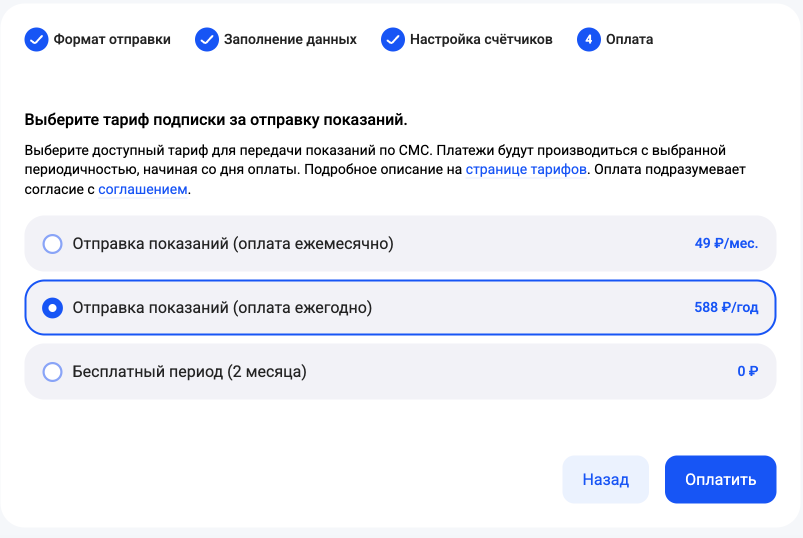The image size is (803, 538).
Task: Go to the Формат отправки step label
Action: click(x=112, y=40)
